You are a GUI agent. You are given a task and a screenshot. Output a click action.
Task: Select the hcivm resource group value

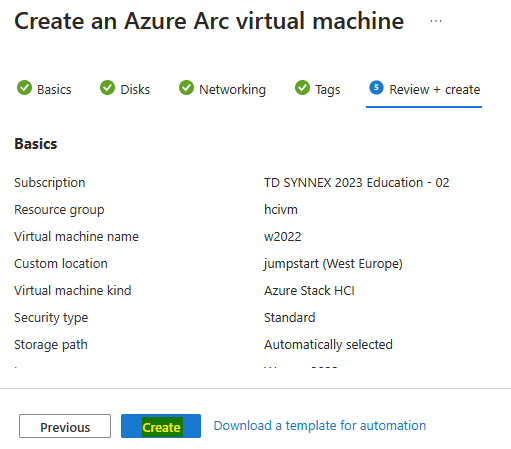281,210
